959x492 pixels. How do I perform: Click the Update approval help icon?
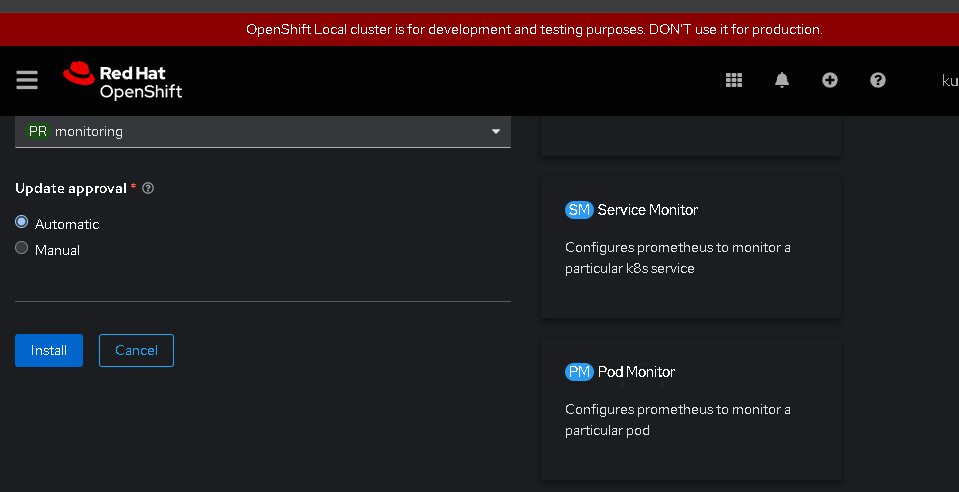(x=148, y=188)
